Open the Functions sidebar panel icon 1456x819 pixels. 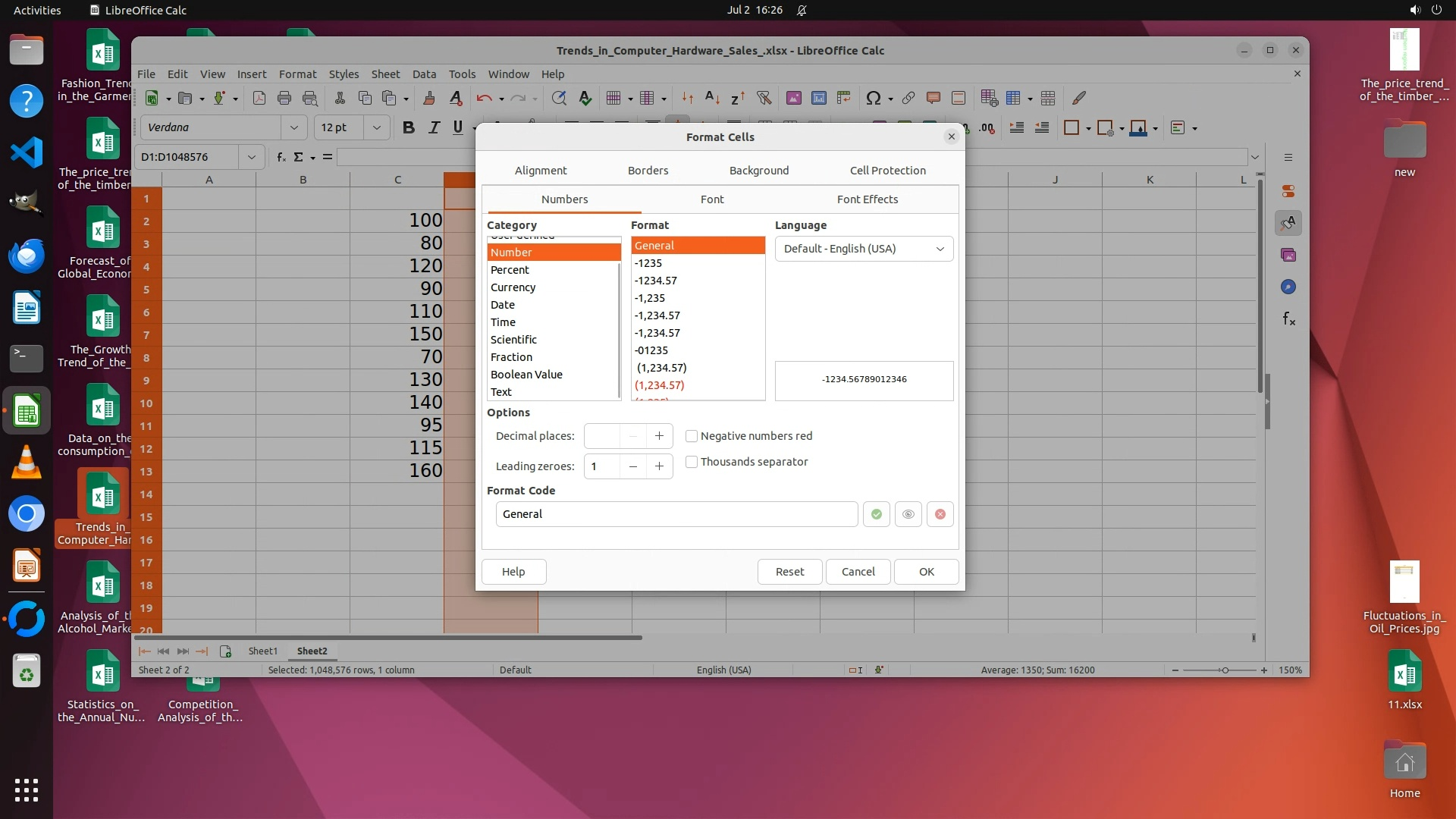click(1288, 319)
